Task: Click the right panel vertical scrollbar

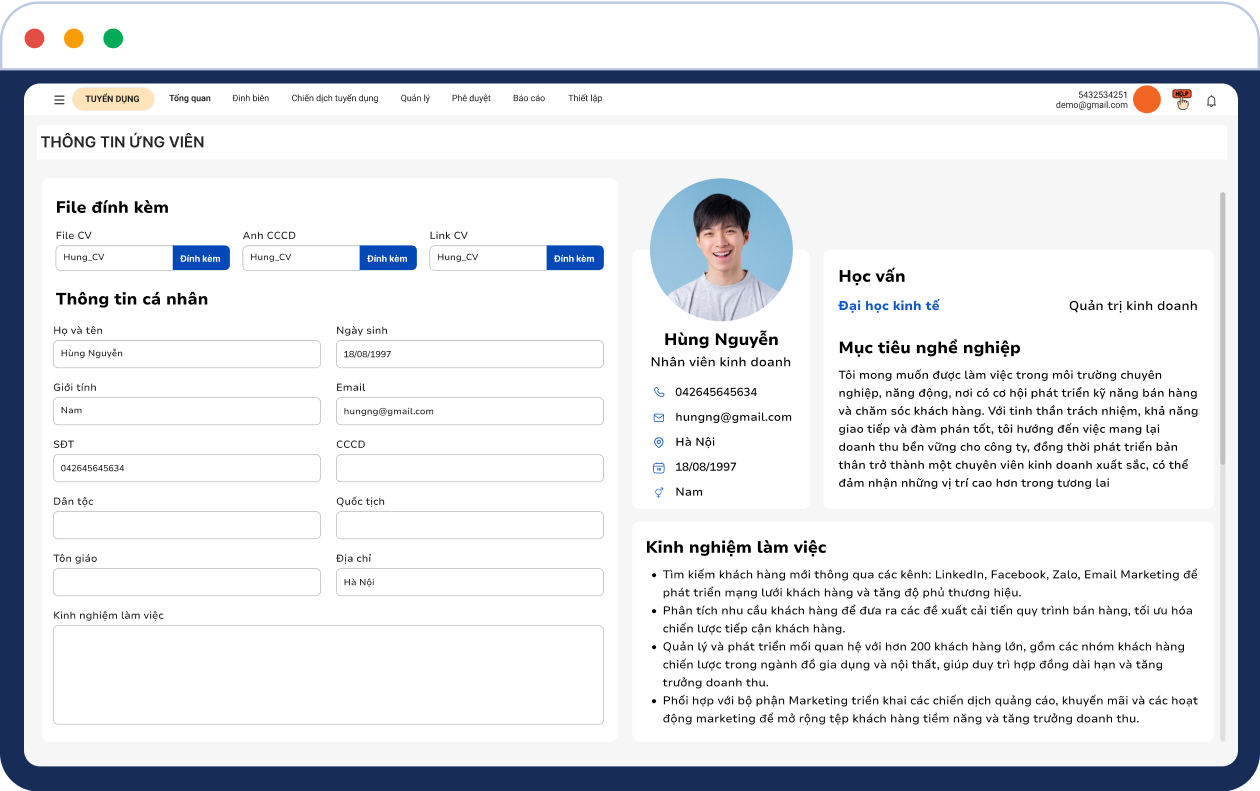Action: (1222, 330)
